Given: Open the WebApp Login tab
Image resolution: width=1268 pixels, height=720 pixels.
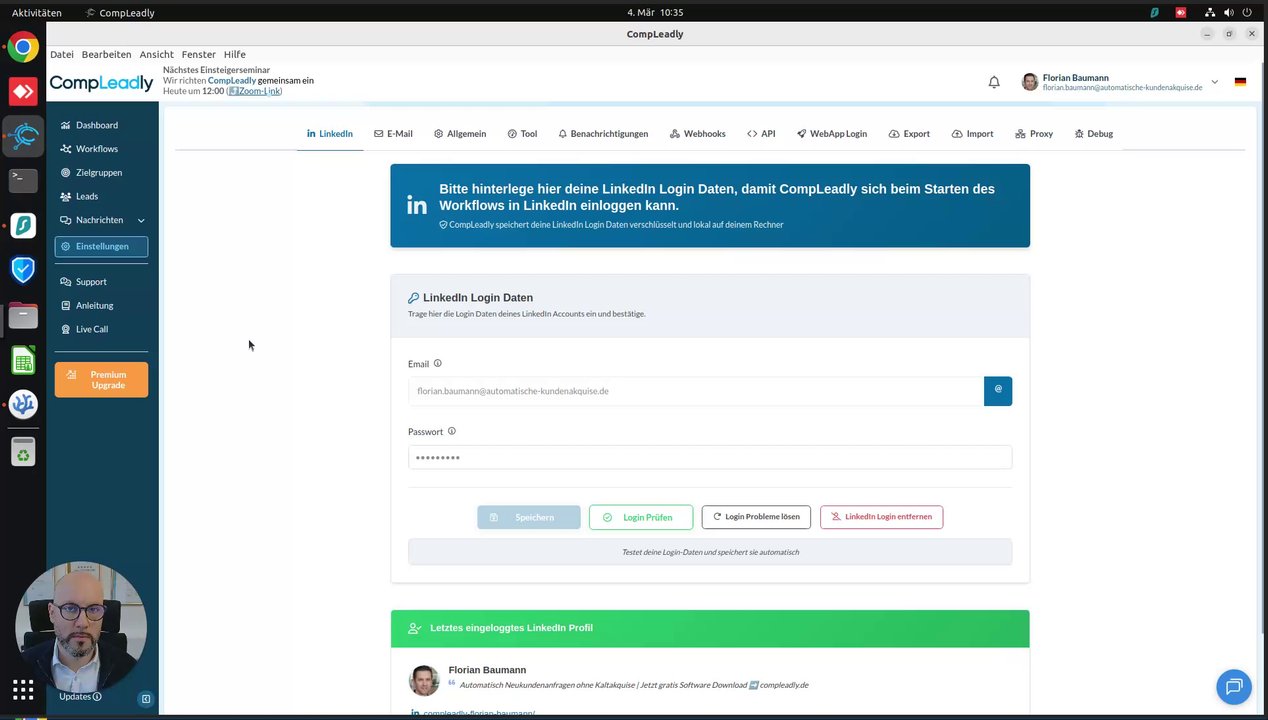Looking at the screenshot, I should coord(832,134).
